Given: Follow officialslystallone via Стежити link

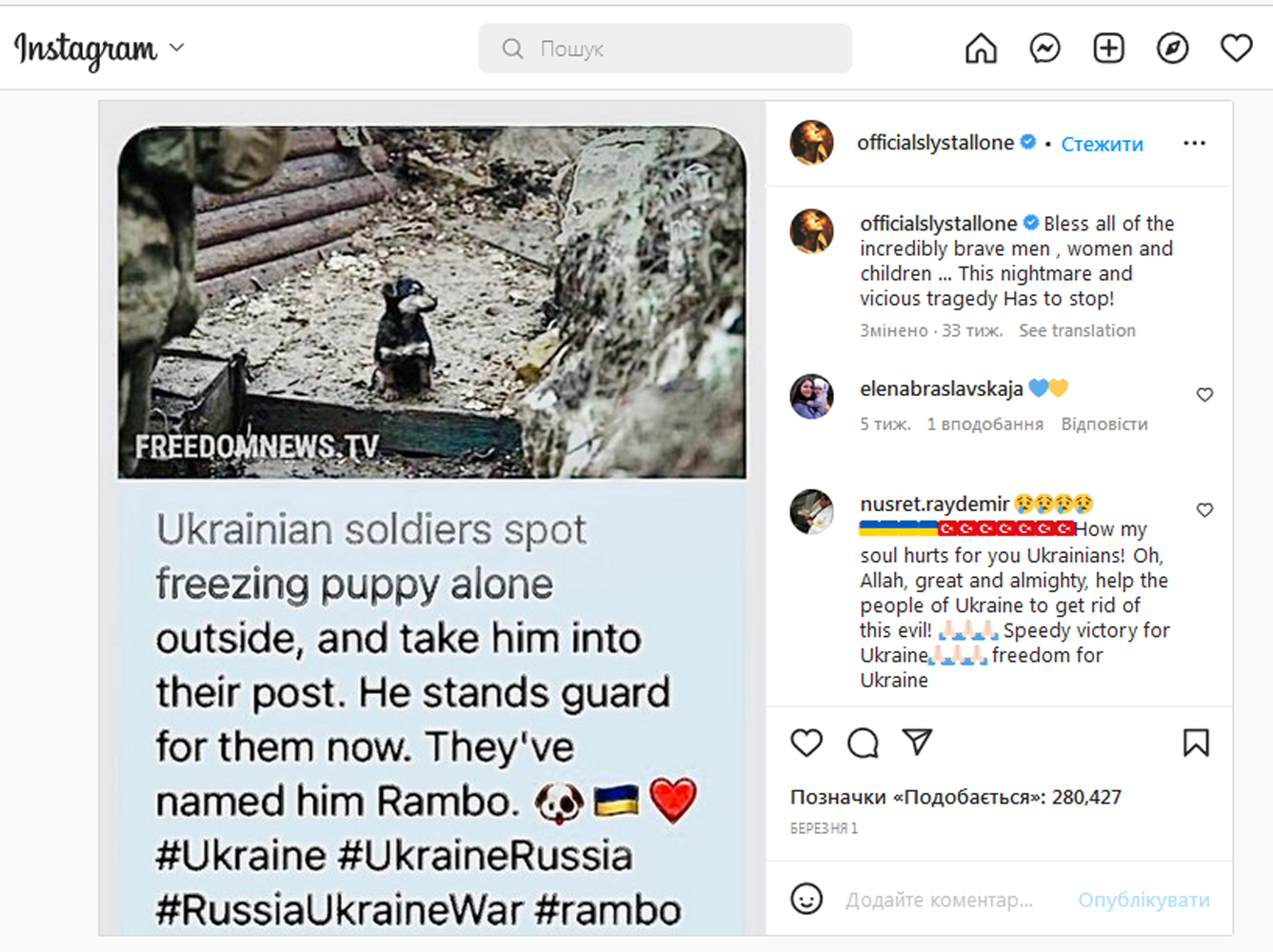Looking at the screenshot, I should (x=1102, y=144).
